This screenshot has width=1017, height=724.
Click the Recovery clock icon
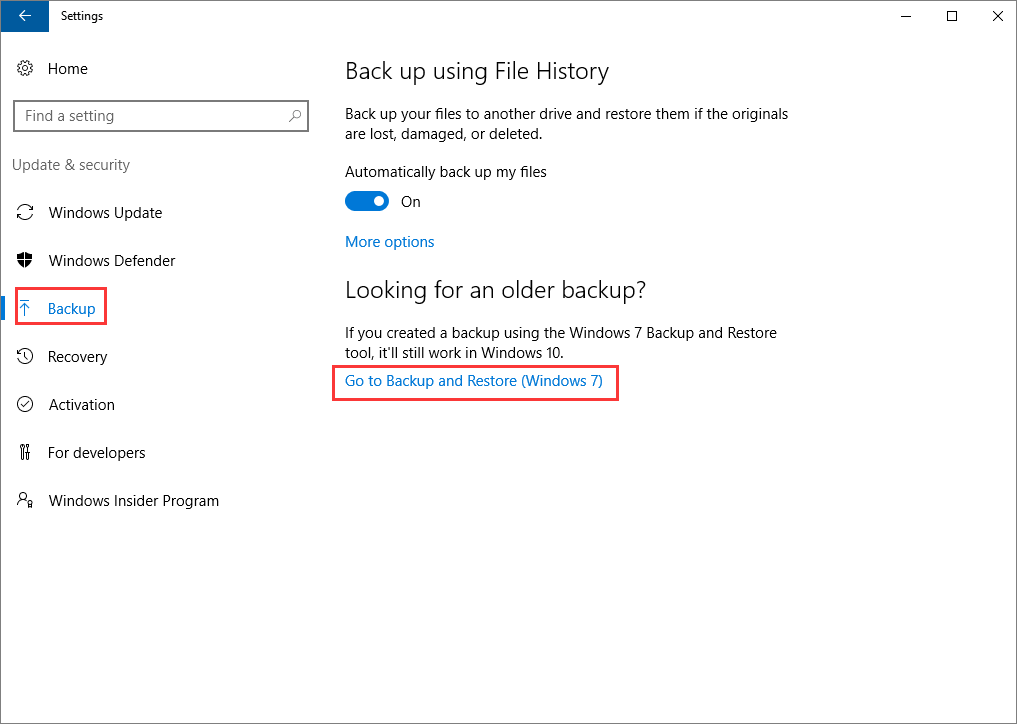(x=25, y=356)
